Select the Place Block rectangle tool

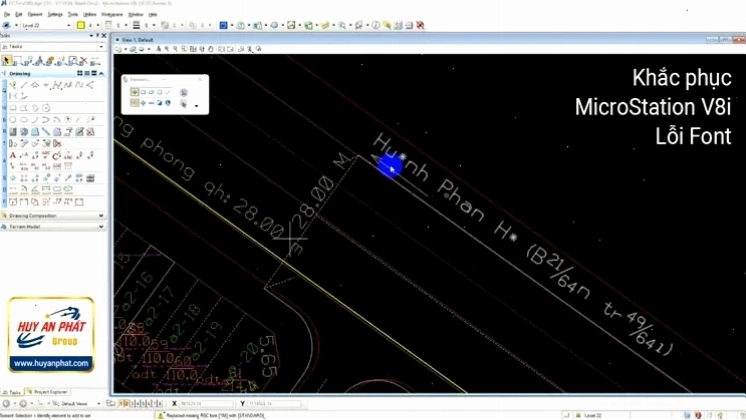(x=13, y=108)
